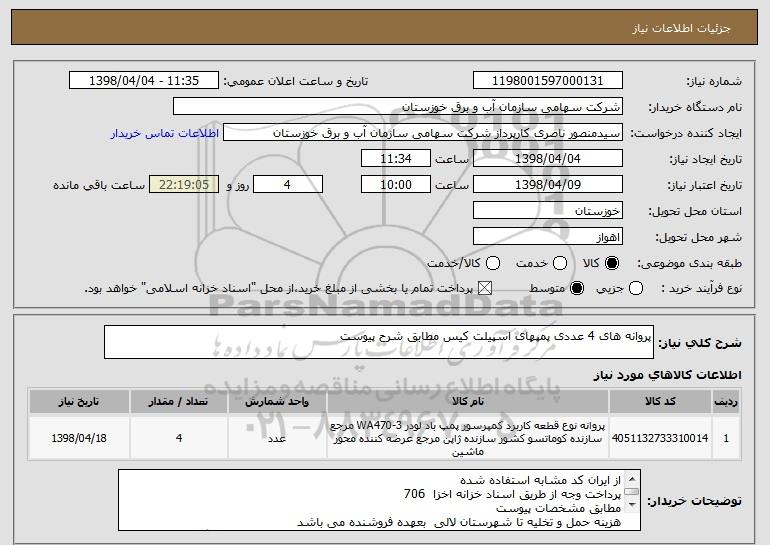Viewport: 770px width, 545px height.
Task: Click the واحد شمارش column header
Action: pyautogui.click(x=277, y=402)
